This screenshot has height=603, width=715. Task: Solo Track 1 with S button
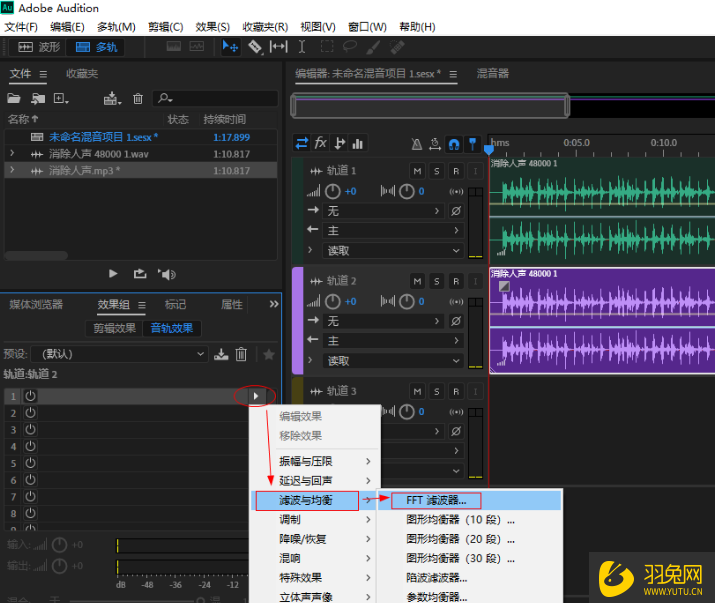[x=437, y=171]
